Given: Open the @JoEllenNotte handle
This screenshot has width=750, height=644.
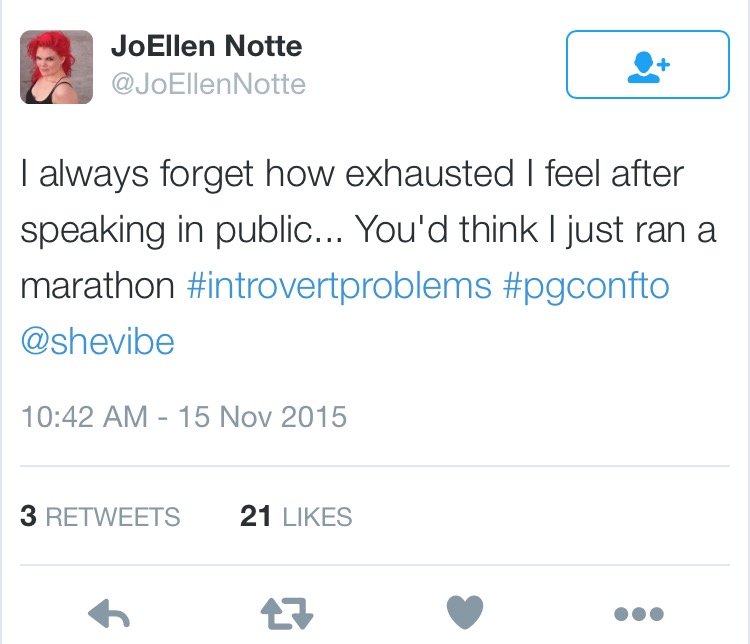Looking at the screenshot, I should pos(209,84).
